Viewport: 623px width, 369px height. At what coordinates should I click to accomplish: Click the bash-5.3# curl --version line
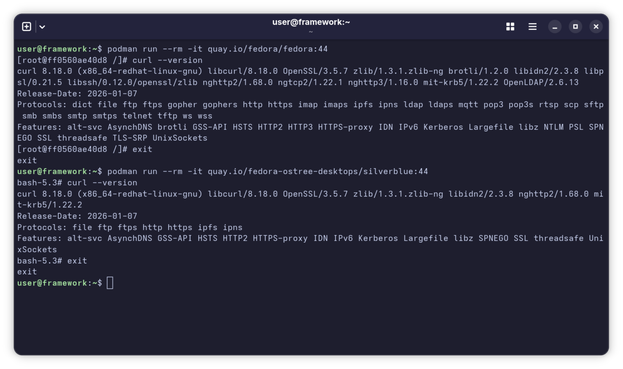pyautogui.click(x=77, y=183)
